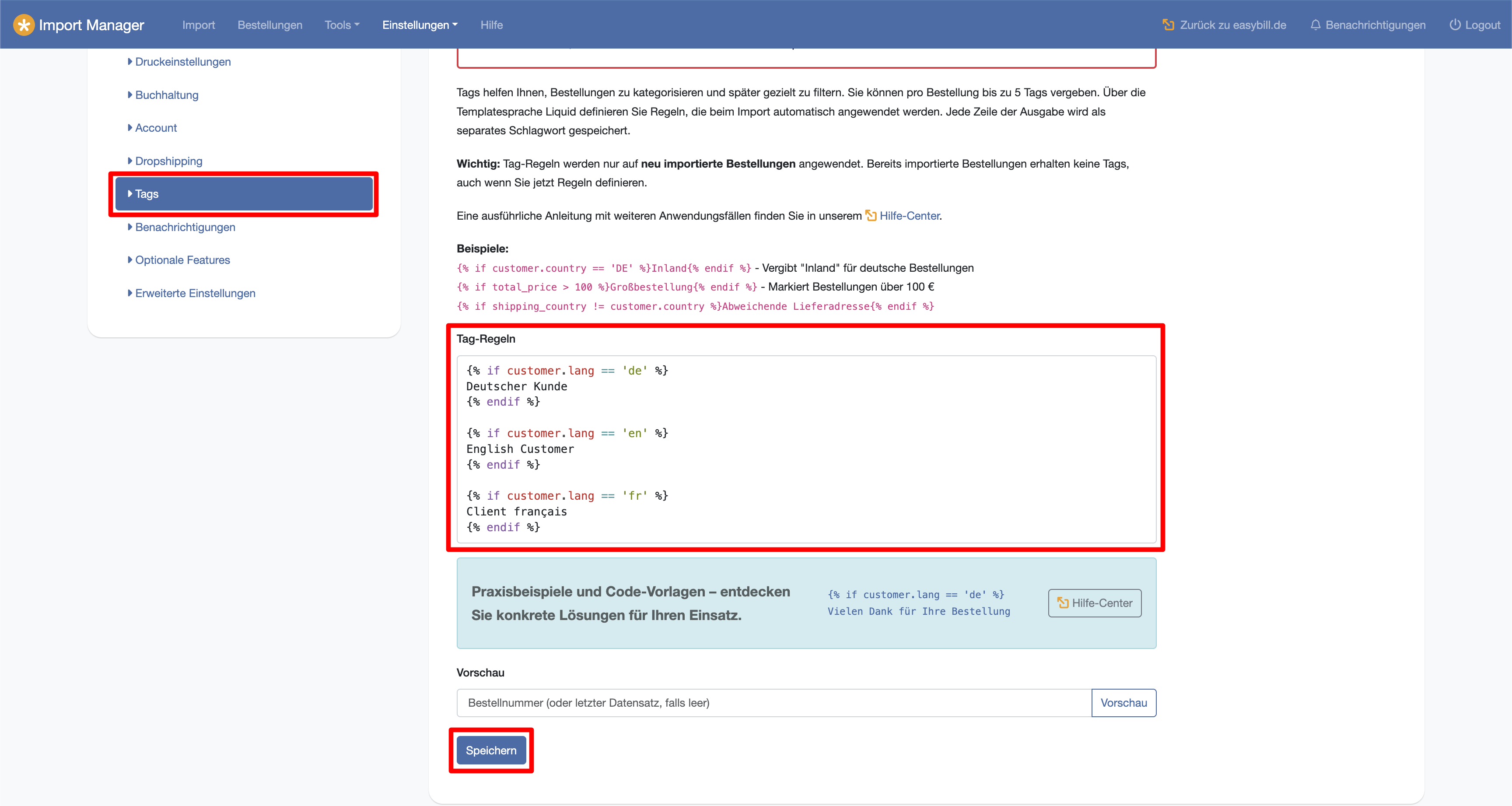
Task: Click the Import Manager star logo icon
Action: click(x=24, y=25)
